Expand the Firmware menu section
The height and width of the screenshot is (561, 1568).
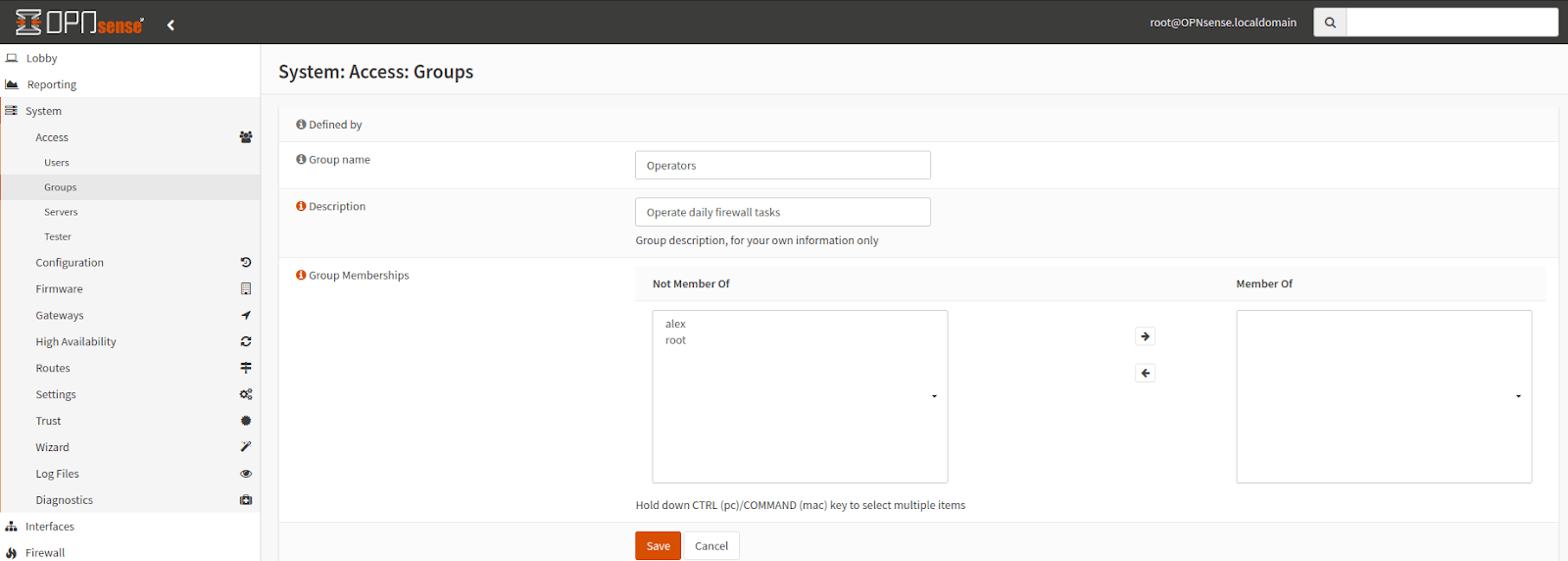click(60, 289)
